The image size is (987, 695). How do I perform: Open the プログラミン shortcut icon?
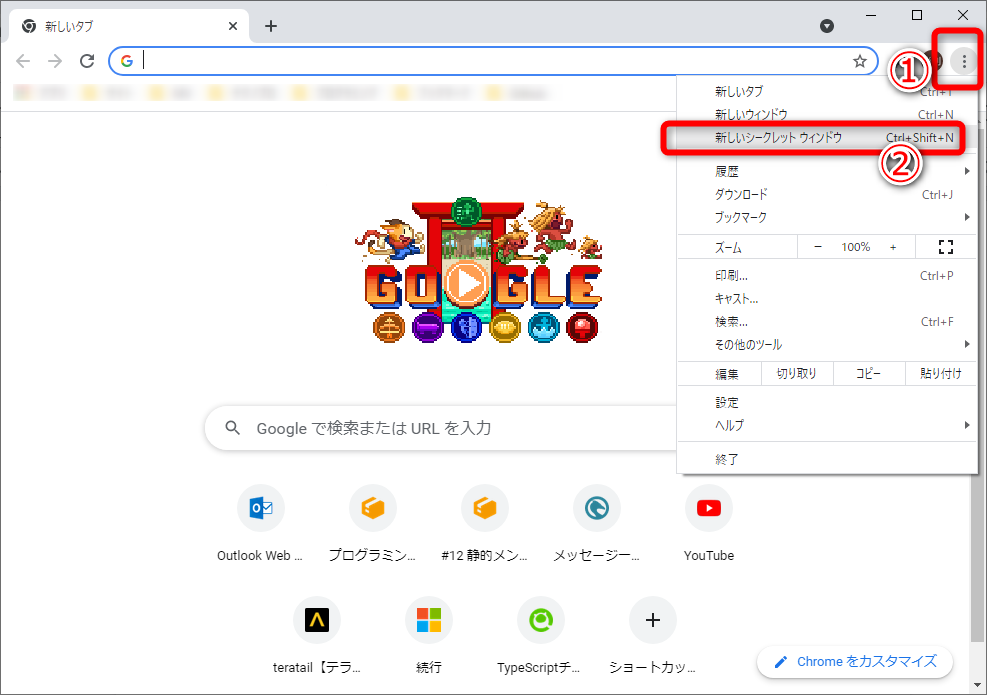click(x=373, y=507)
